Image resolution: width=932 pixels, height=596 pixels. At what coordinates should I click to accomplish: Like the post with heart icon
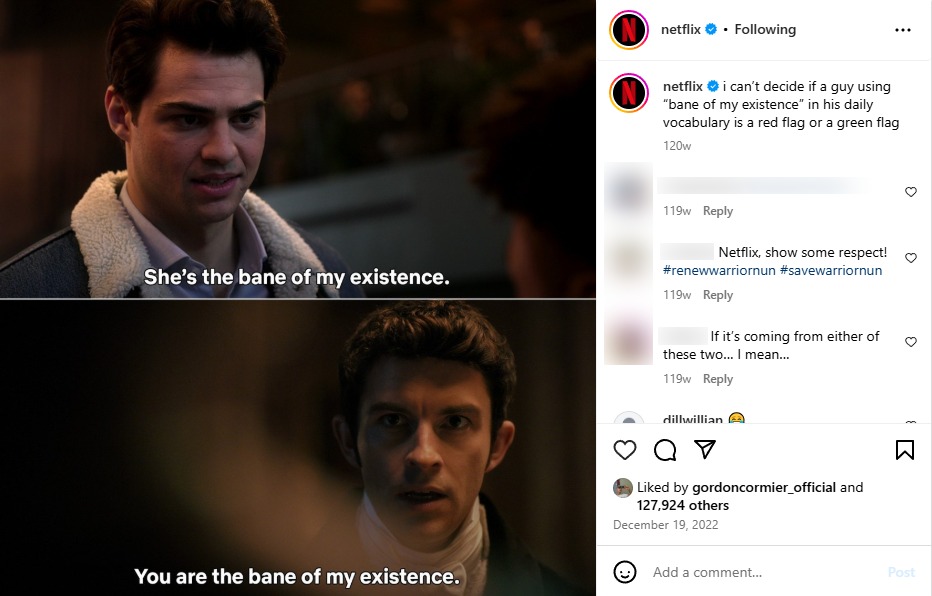tap(625, 450)
